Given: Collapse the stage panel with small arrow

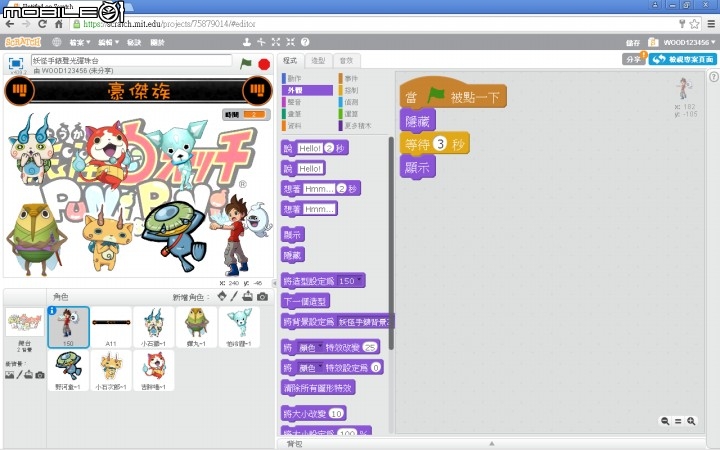Looking at the screenshot, I should coord(275,283).
